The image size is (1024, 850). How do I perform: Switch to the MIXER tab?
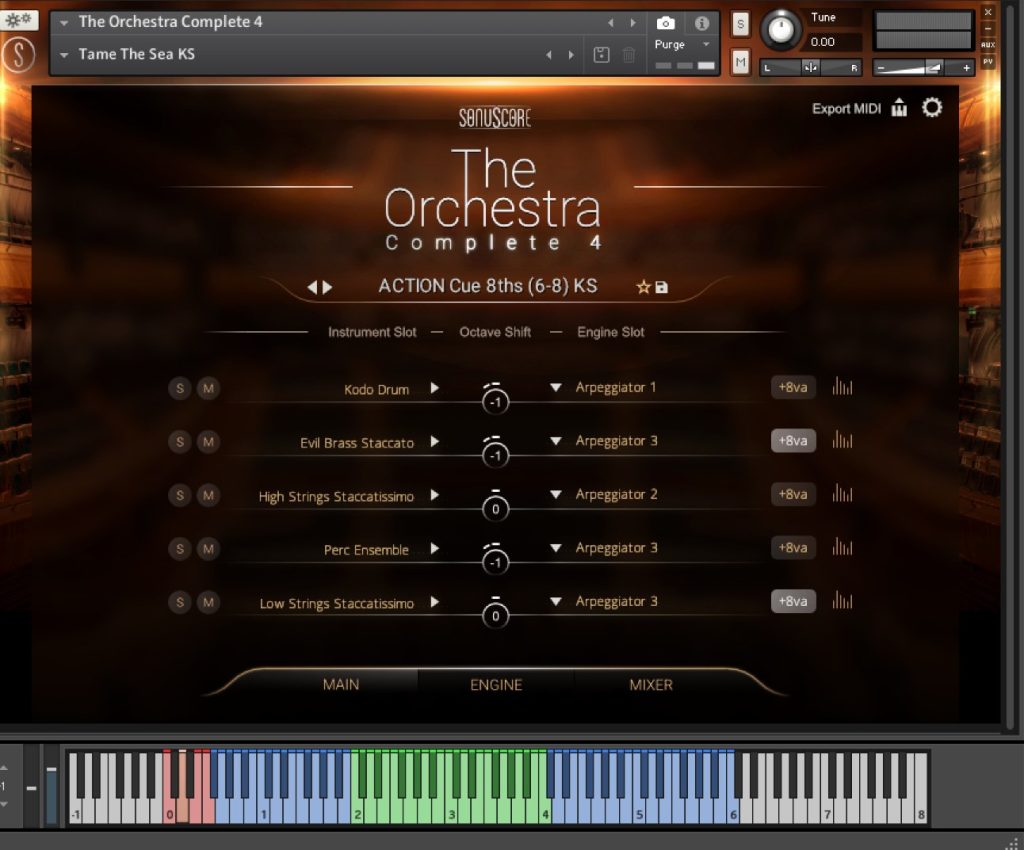pos(651,685)
